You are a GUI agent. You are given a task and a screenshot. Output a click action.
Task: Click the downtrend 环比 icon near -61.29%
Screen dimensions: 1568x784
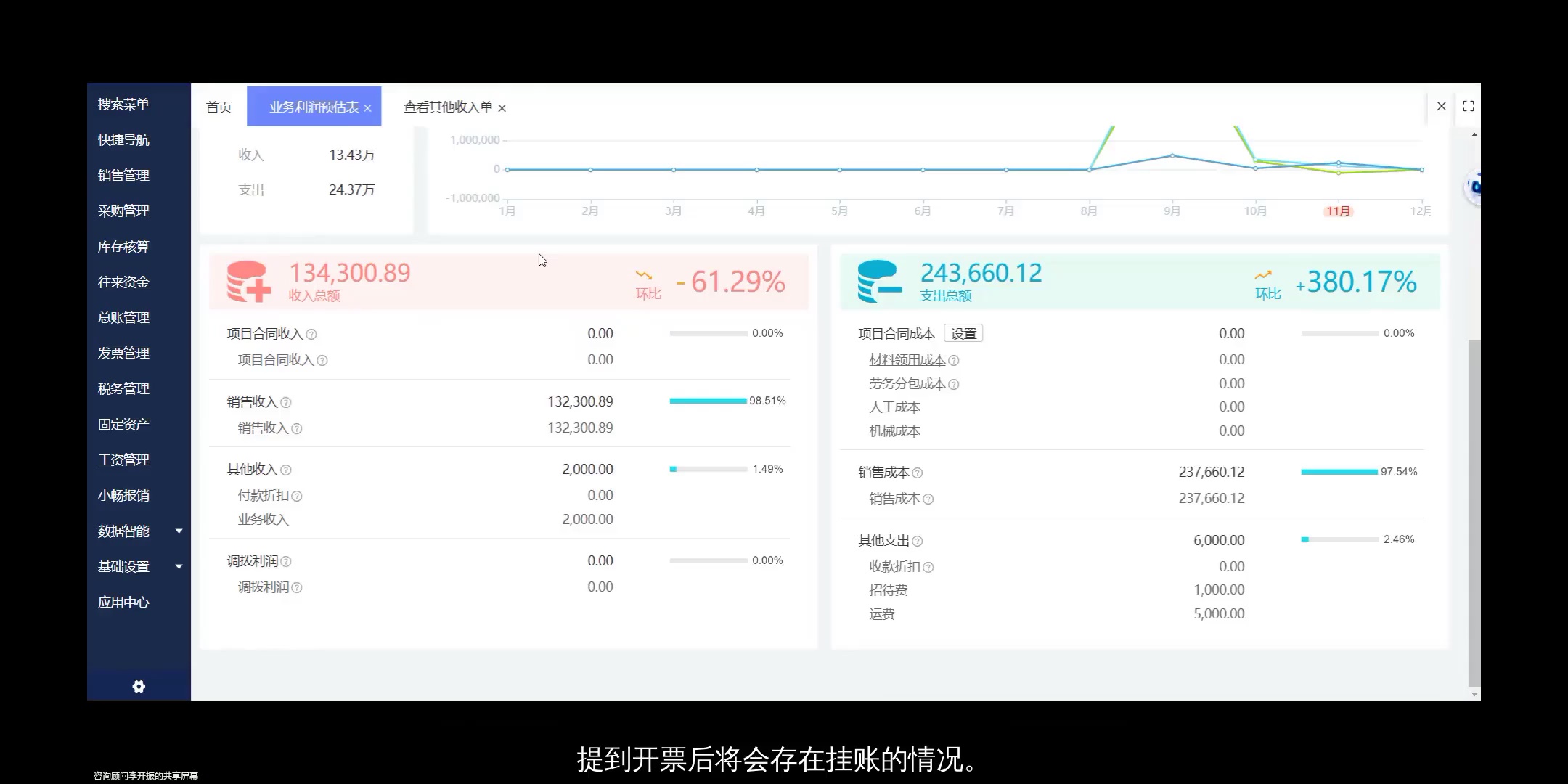coord(645,276)
